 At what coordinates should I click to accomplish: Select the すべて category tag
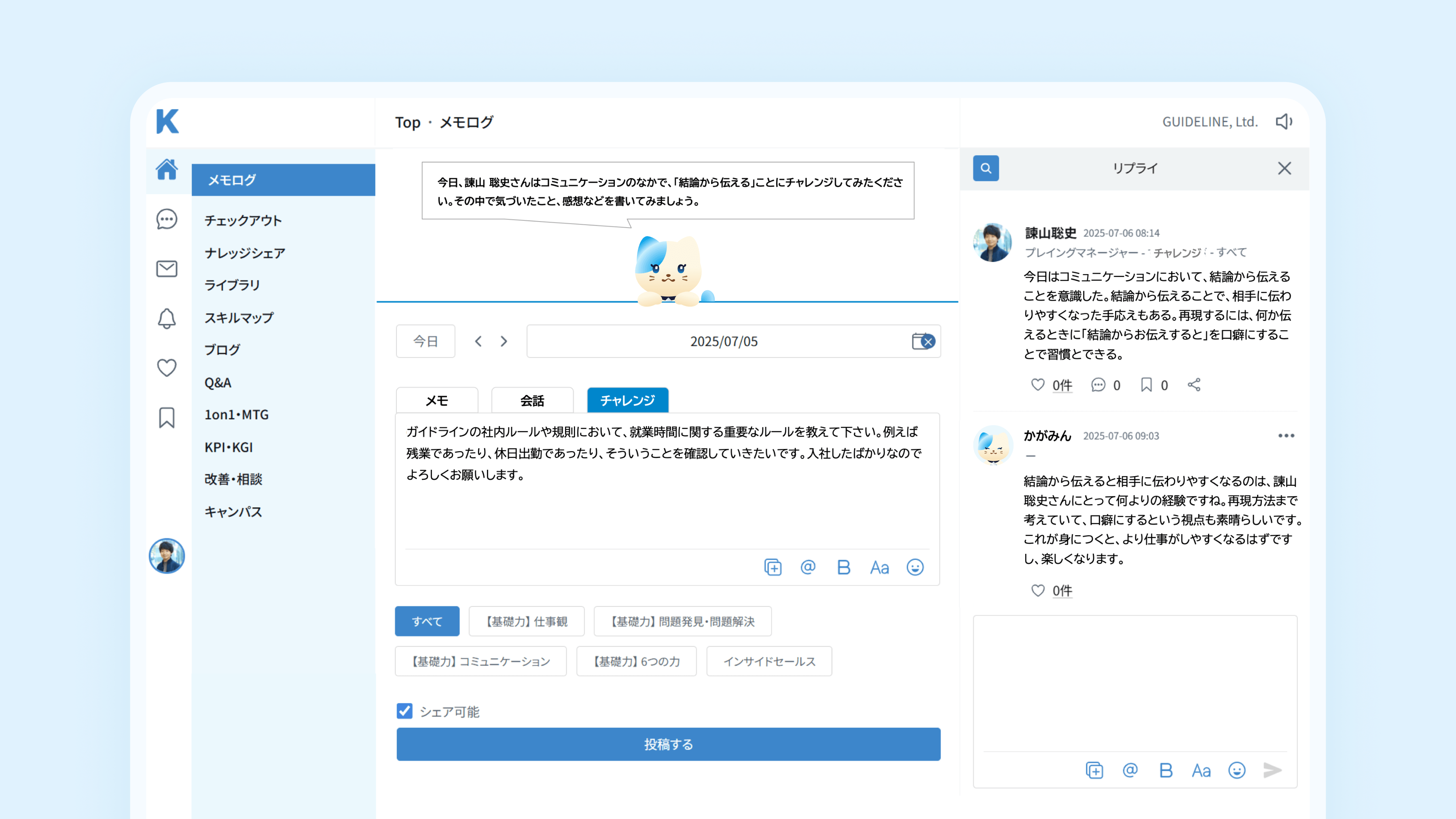[427, 621]
